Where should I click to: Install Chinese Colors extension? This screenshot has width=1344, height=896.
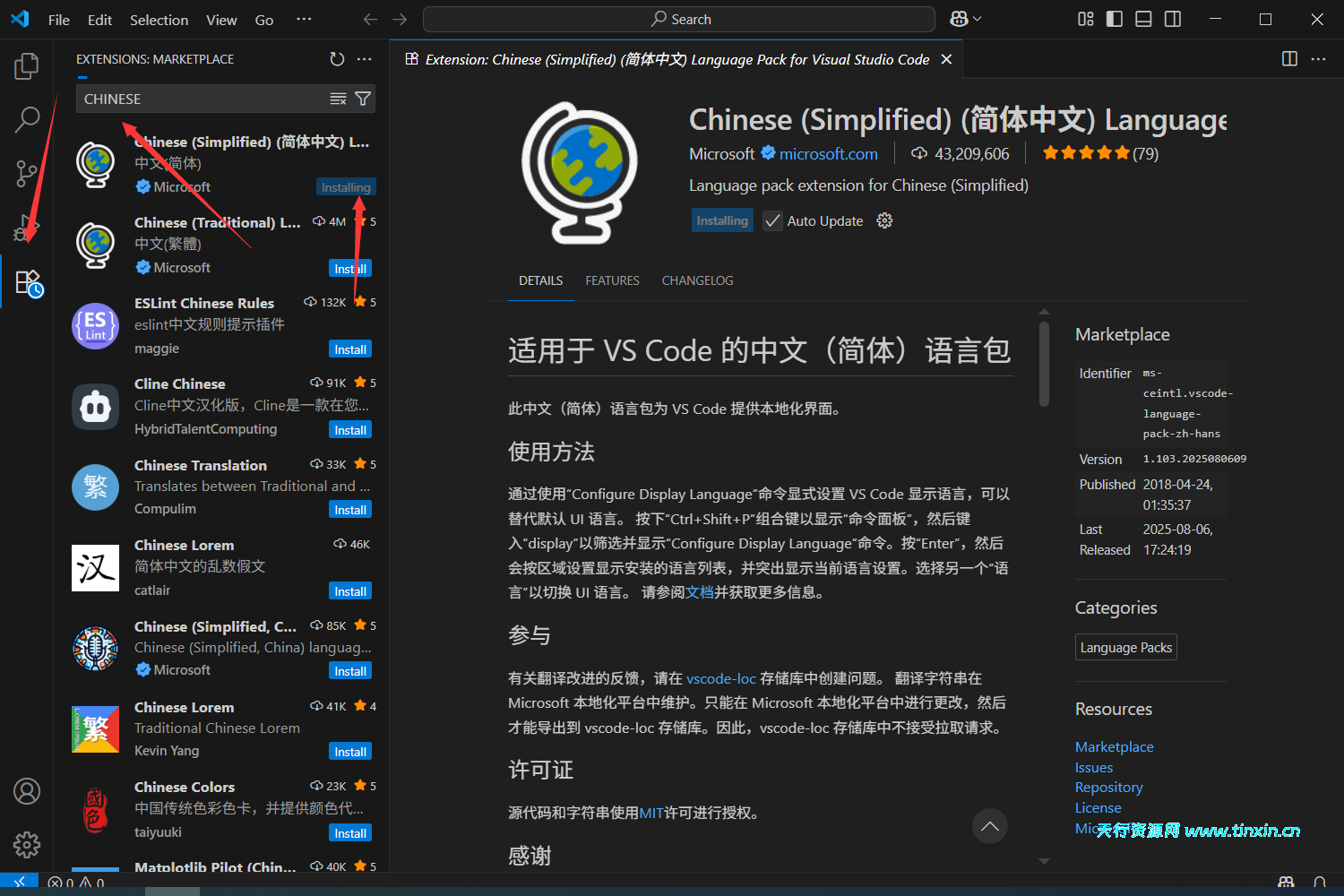350,833
